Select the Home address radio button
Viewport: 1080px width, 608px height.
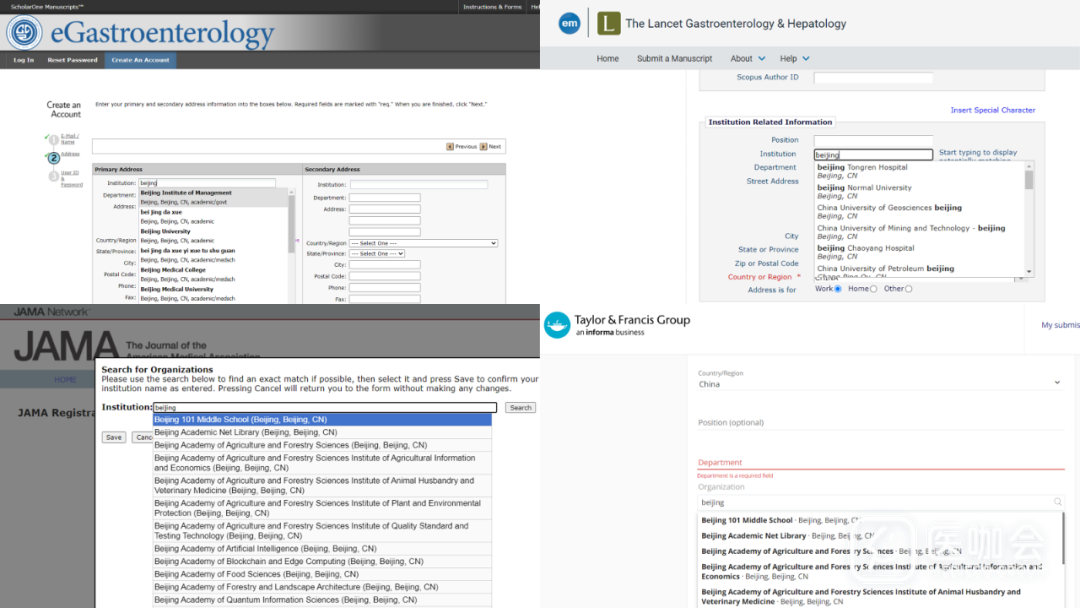click(874, 289)
